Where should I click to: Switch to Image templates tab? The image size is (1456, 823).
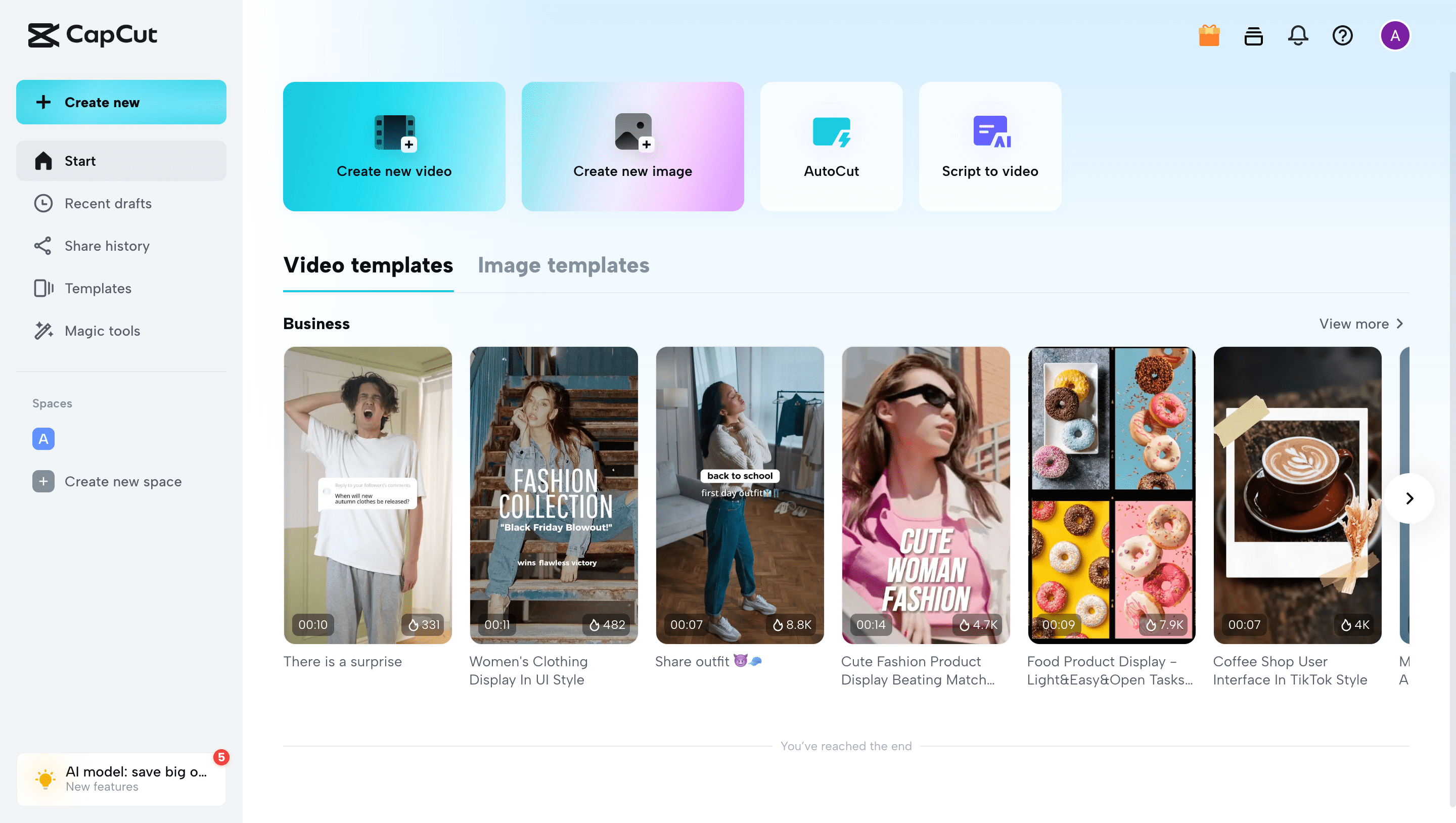[x=563, y=265]
